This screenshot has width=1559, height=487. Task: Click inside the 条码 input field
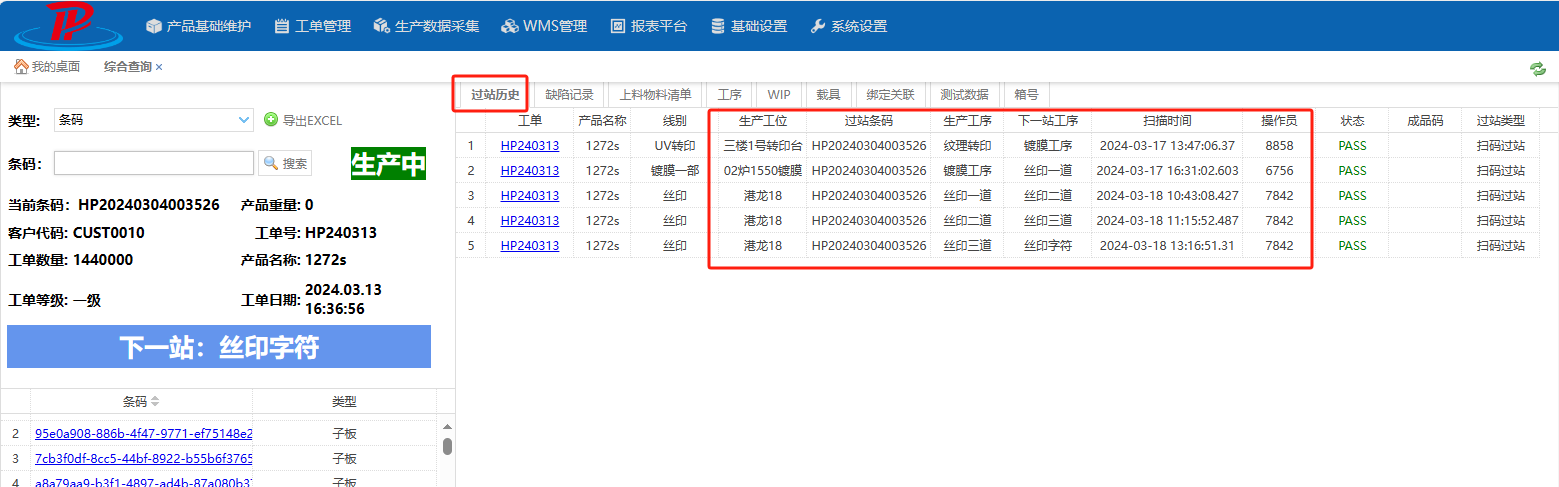click(154, 163)
